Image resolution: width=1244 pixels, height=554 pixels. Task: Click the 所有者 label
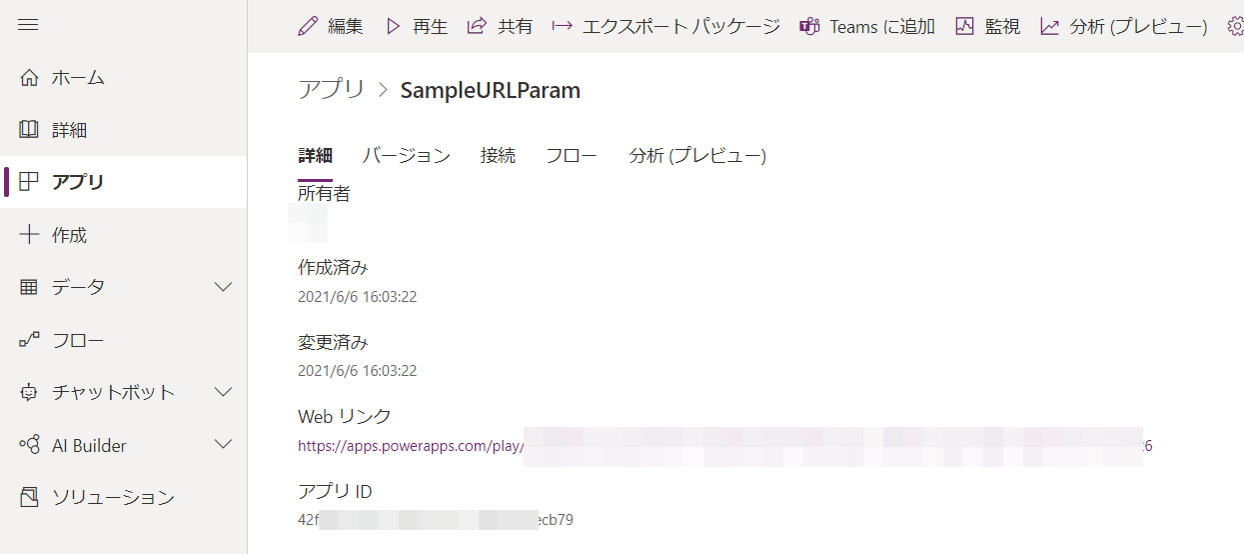tap(324, 194)
